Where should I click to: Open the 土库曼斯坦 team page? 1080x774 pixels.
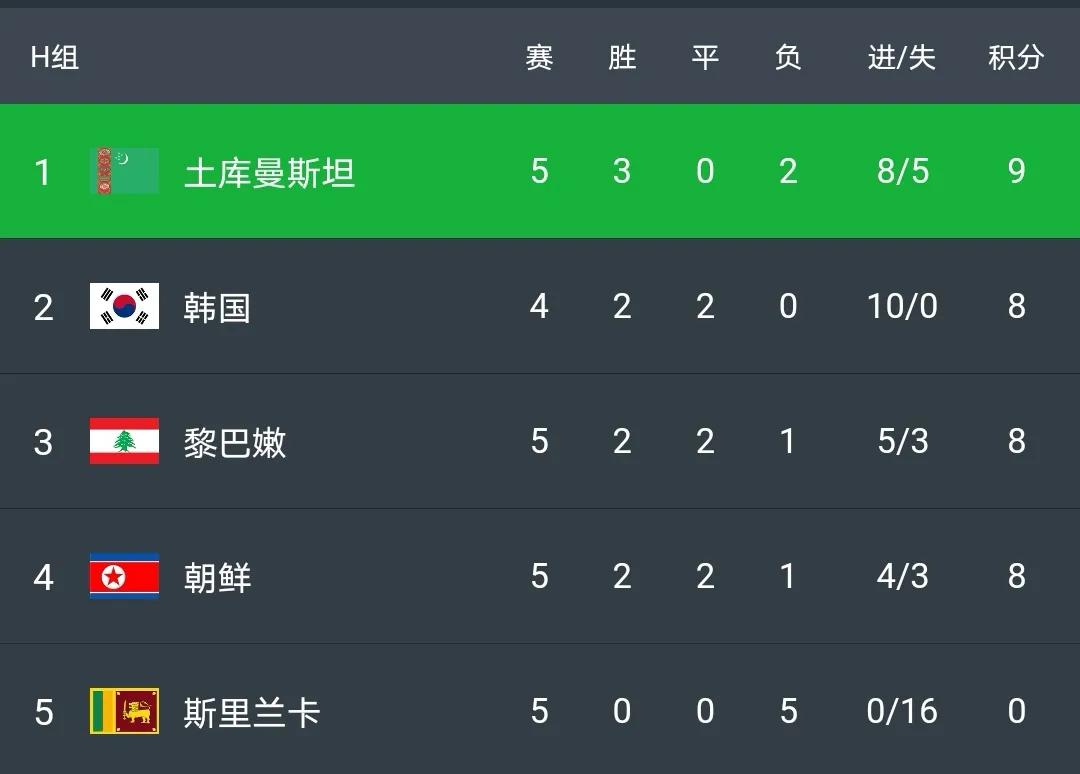(x=268, y=170)
